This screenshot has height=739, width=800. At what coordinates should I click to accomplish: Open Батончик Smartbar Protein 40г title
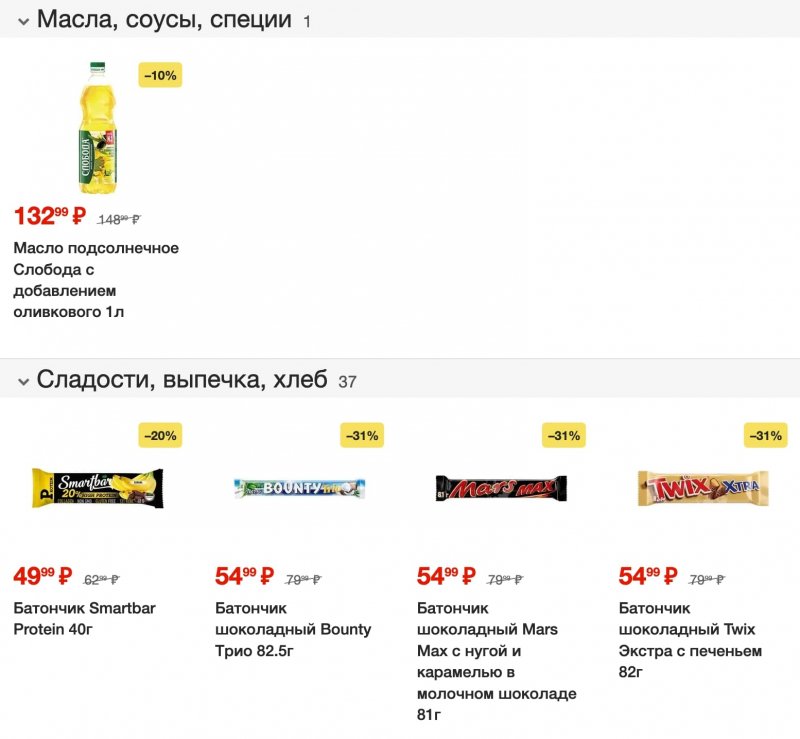84,619
